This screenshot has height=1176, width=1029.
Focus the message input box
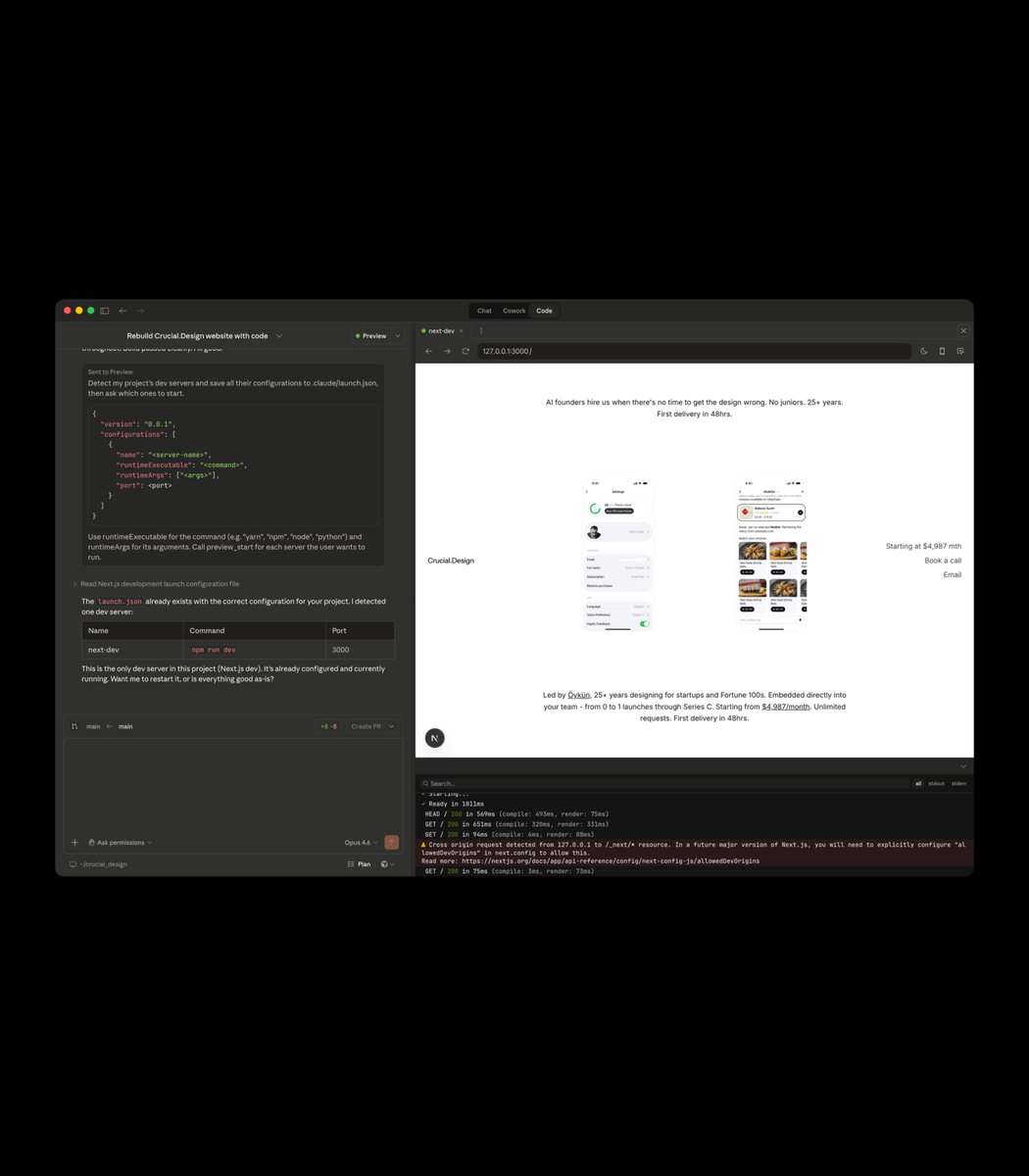coord(233,784)
